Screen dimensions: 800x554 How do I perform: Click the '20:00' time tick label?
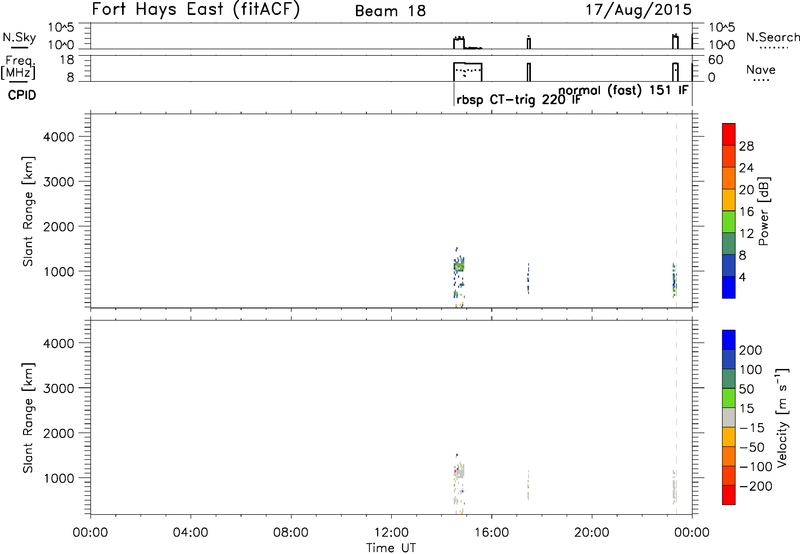[592, 533]
